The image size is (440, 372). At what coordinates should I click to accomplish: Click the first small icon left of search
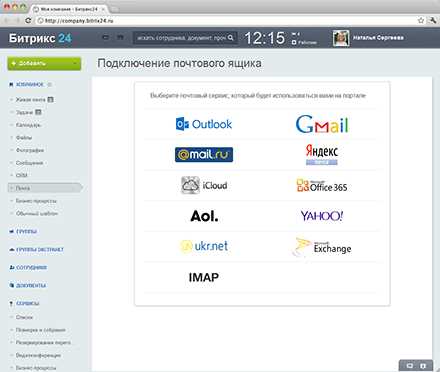click(105, 37)
